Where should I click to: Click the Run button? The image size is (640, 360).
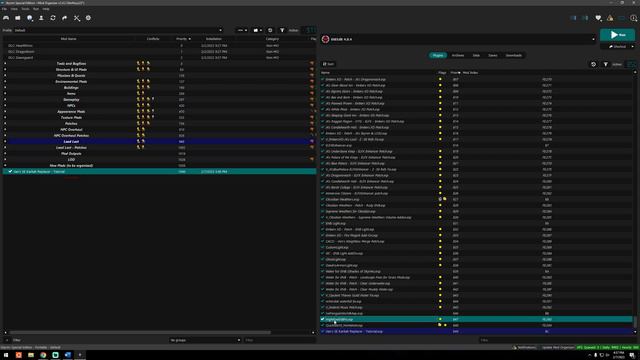coord(617,35)
